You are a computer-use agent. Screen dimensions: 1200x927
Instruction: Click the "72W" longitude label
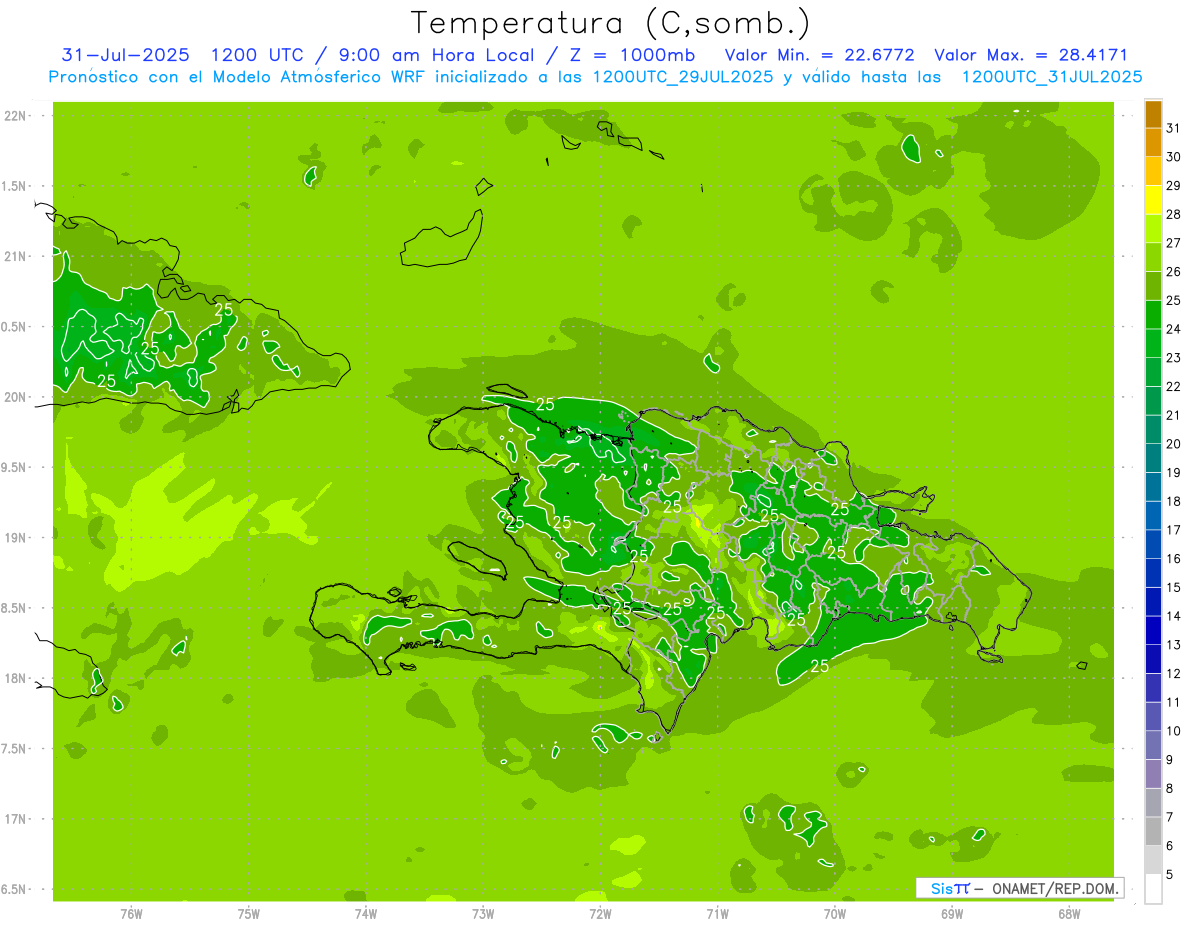click(600, 914)
